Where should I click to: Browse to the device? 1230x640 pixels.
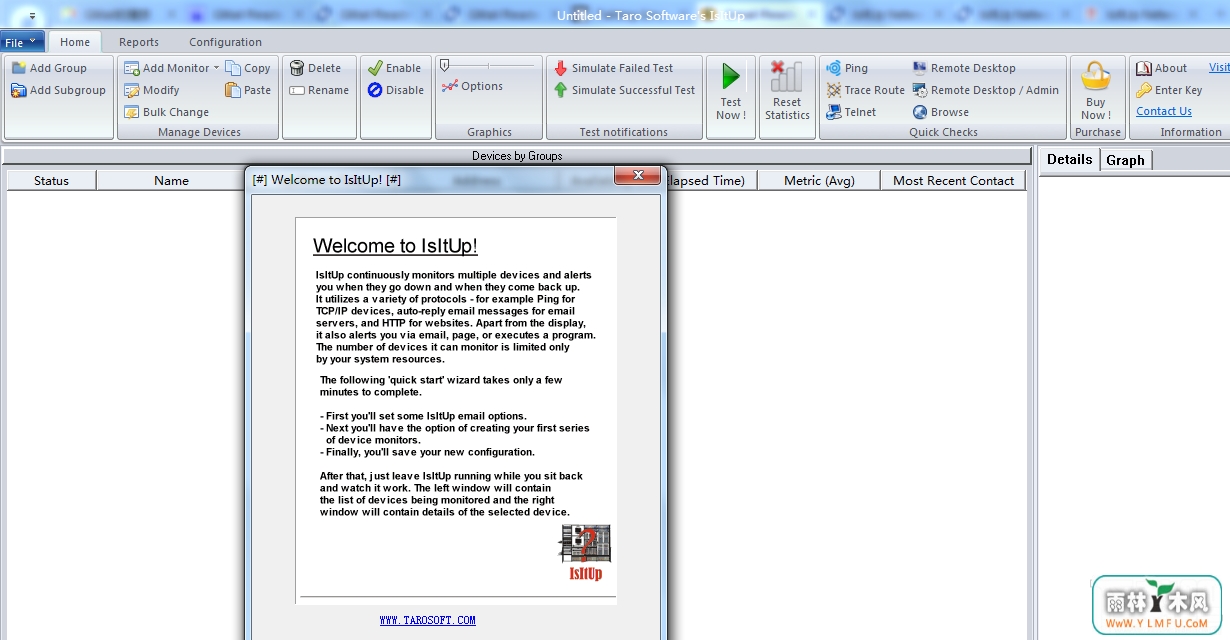940,112
